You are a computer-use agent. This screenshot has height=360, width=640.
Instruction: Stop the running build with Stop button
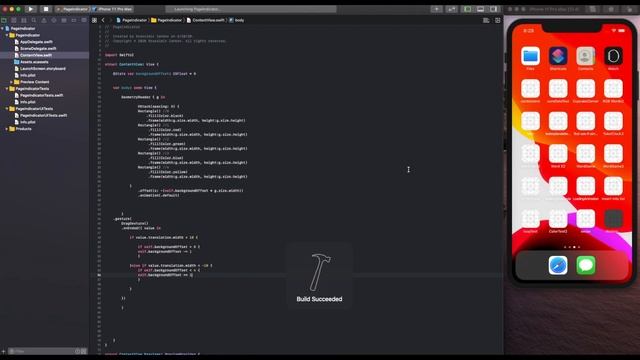pos(46,9)
